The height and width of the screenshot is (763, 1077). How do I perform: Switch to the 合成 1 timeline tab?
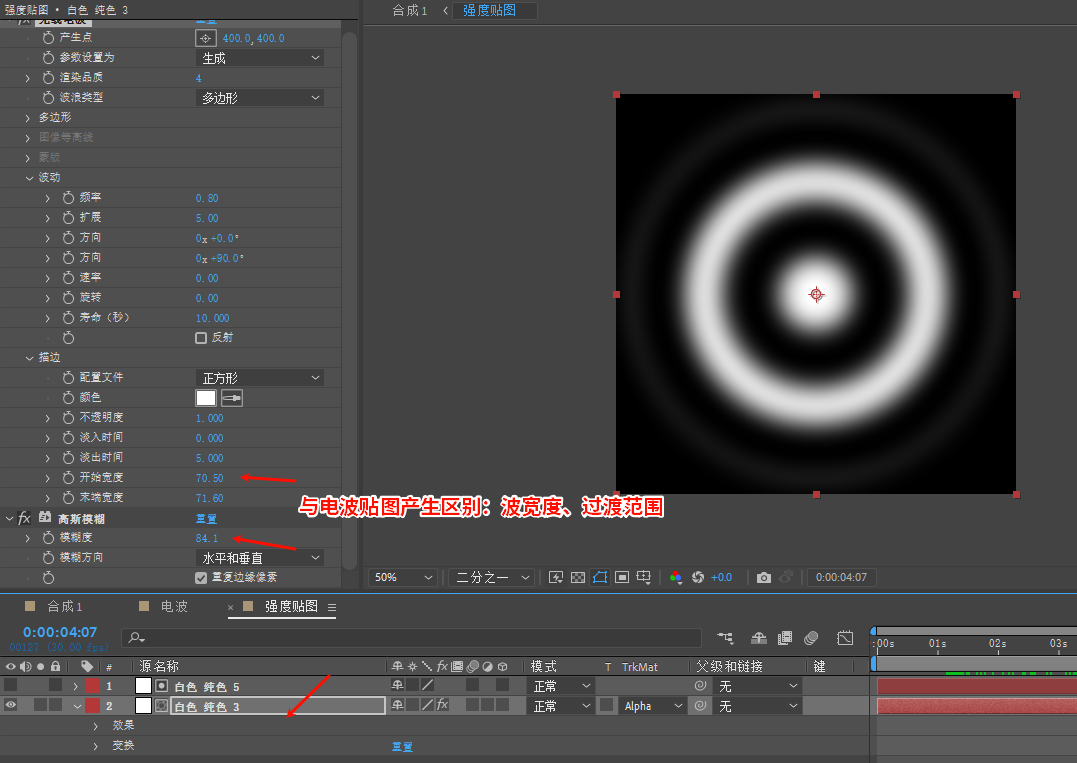(x=65, y=606)
